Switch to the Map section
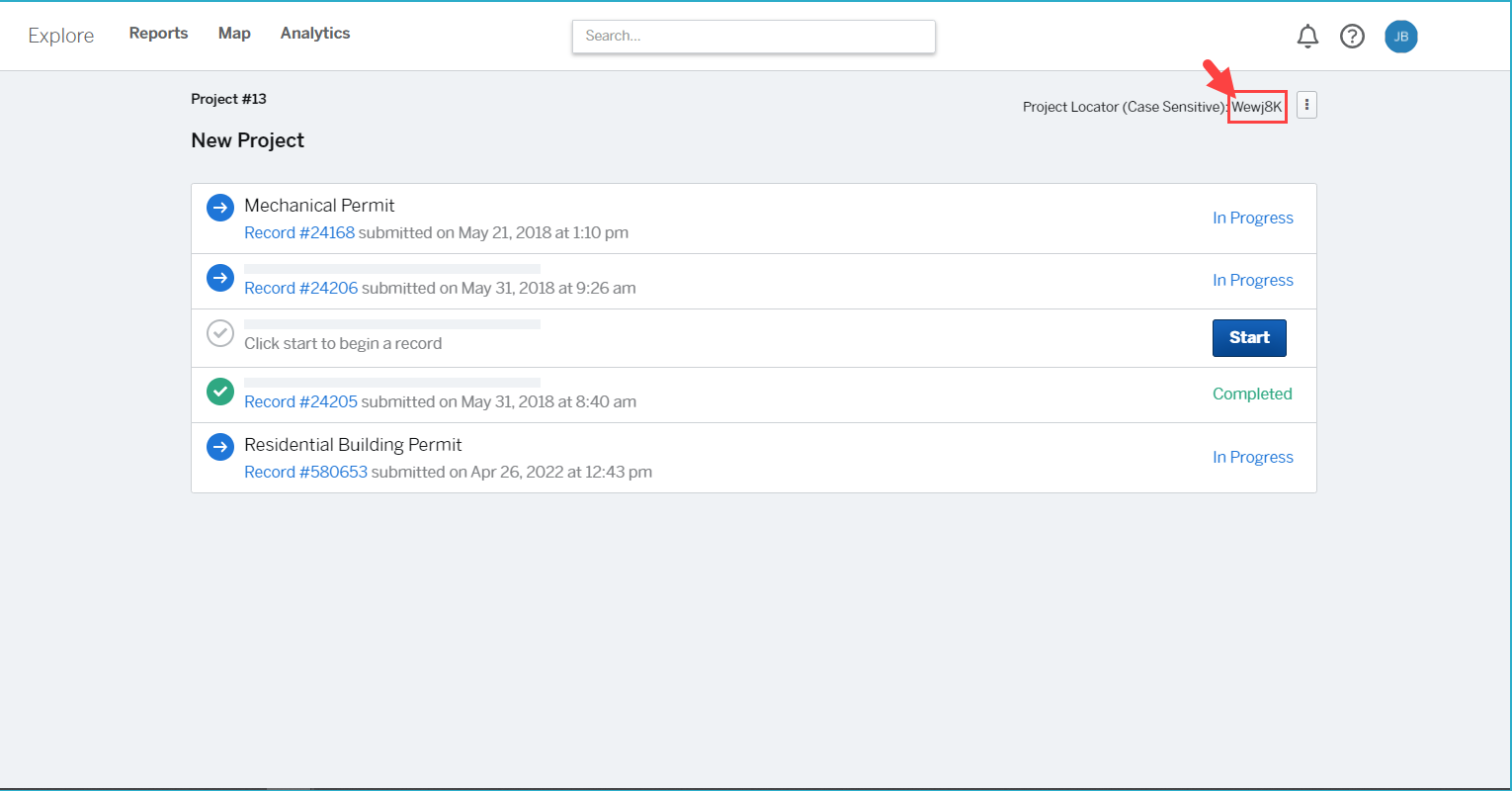1512x791 pixels. click(x=233, y=33)
